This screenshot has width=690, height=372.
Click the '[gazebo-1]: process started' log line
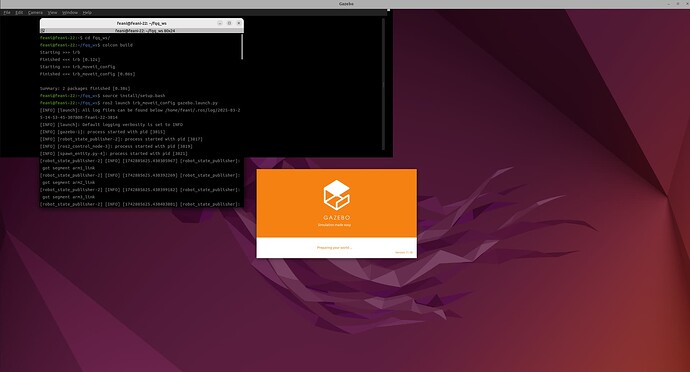click(x=103, y=132)
